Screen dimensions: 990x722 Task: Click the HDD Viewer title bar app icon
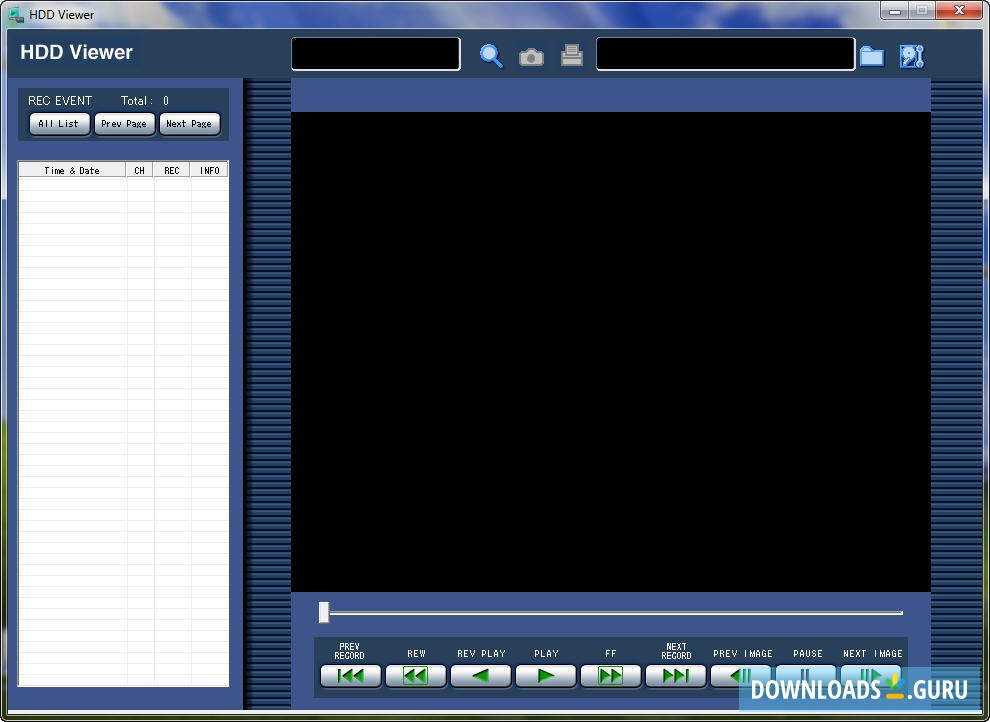pyautogui.click(x=16, y=14)
